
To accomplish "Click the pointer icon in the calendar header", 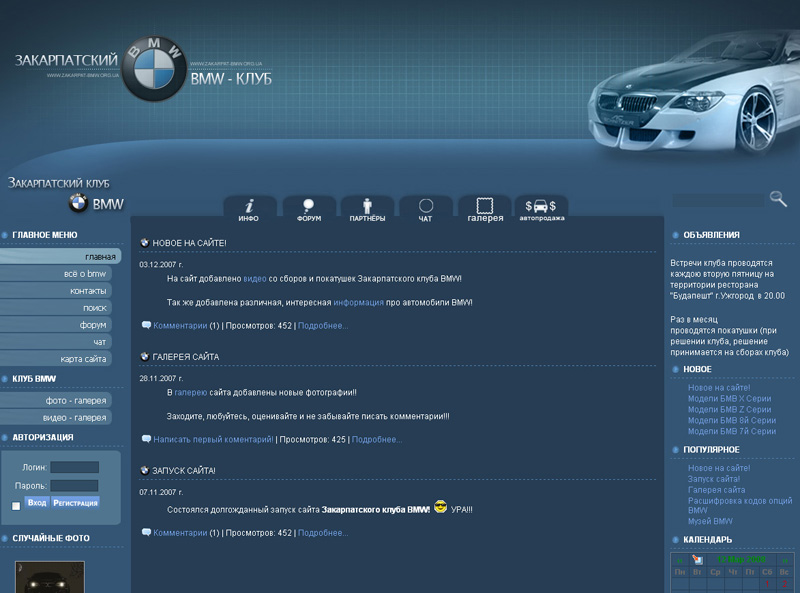I will pos(699,559).
